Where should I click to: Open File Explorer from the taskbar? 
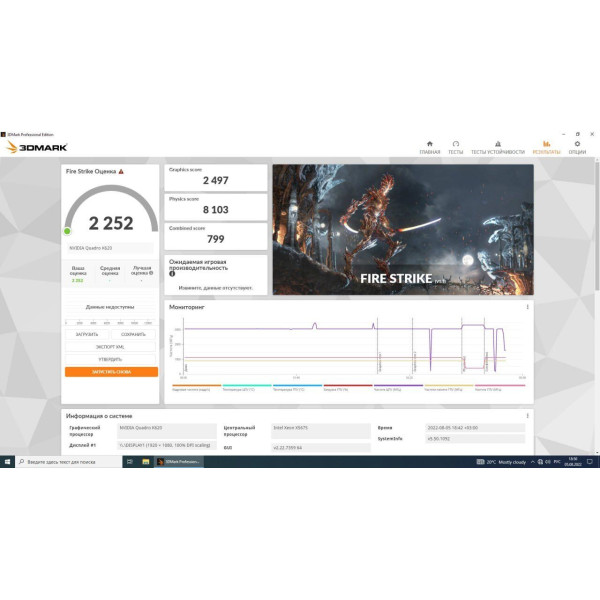click(145, 462)
